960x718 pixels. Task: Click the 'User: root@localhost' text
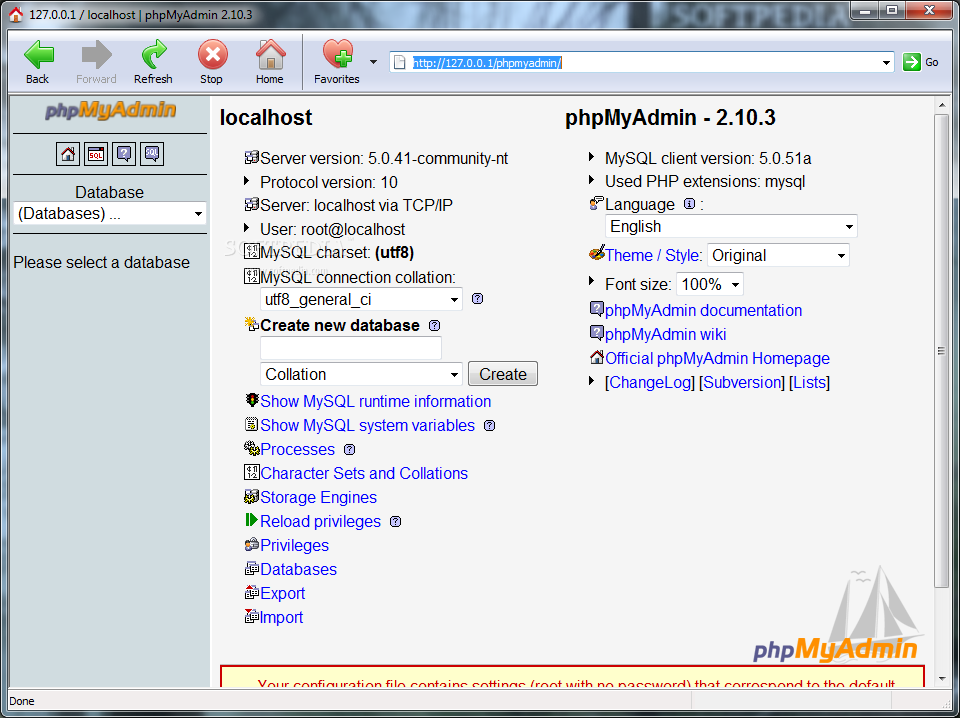tap(332, 230)
